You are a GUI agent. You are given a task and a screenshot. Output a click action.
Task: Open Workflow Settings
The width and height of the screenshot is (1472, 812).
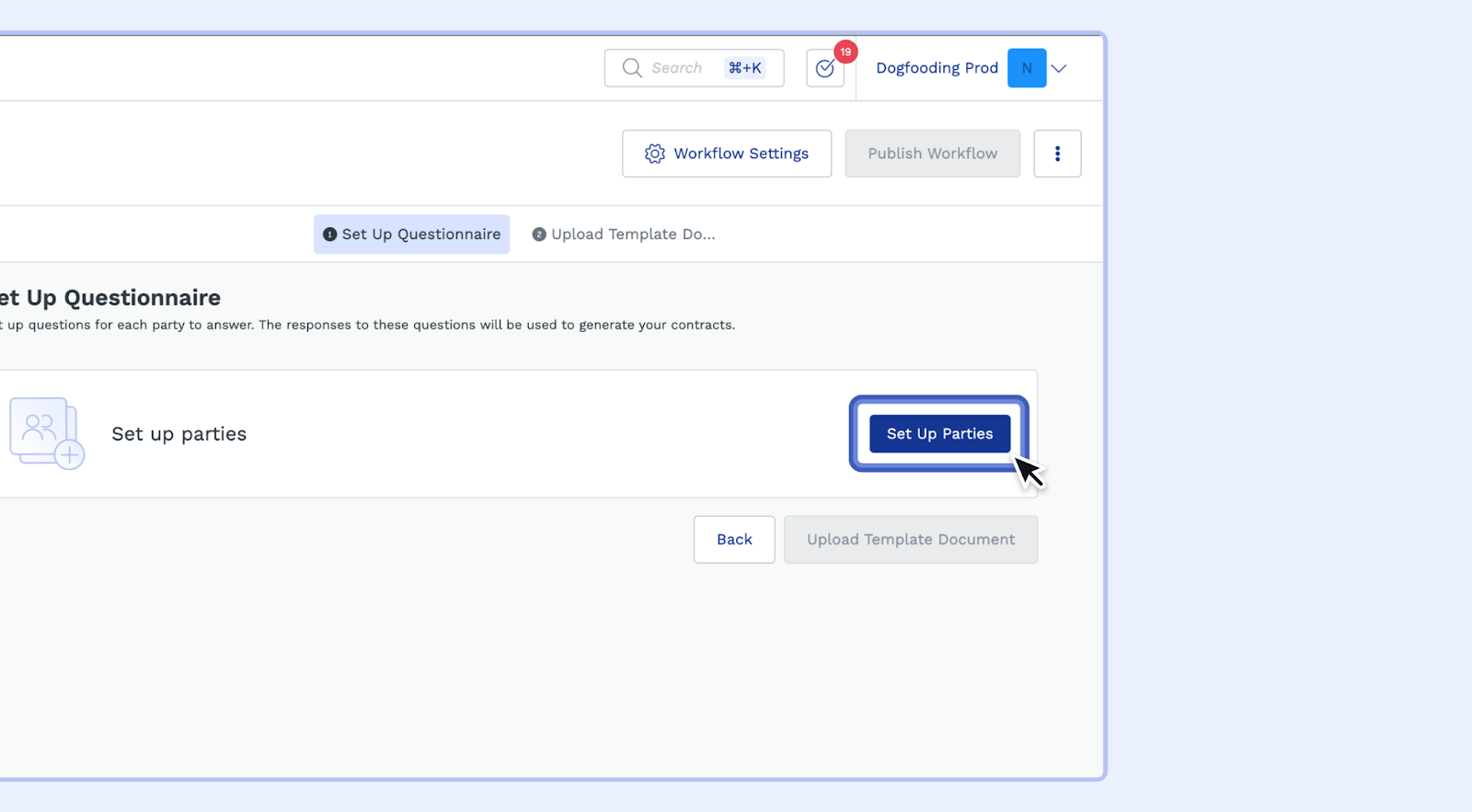[727, 154]
